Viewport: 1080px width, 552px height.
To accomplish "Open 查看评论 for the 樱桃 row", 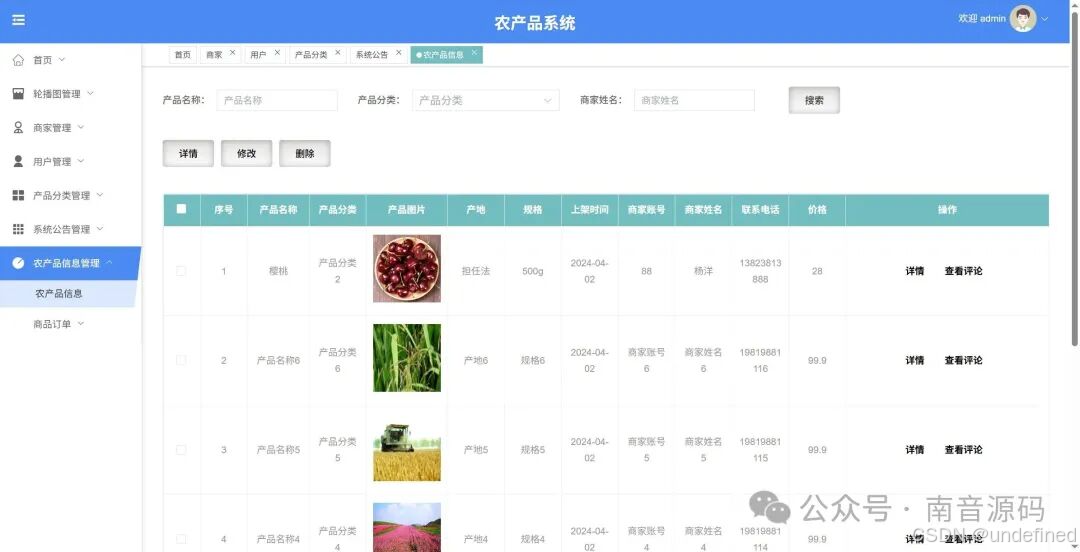I will click(964, 271).
